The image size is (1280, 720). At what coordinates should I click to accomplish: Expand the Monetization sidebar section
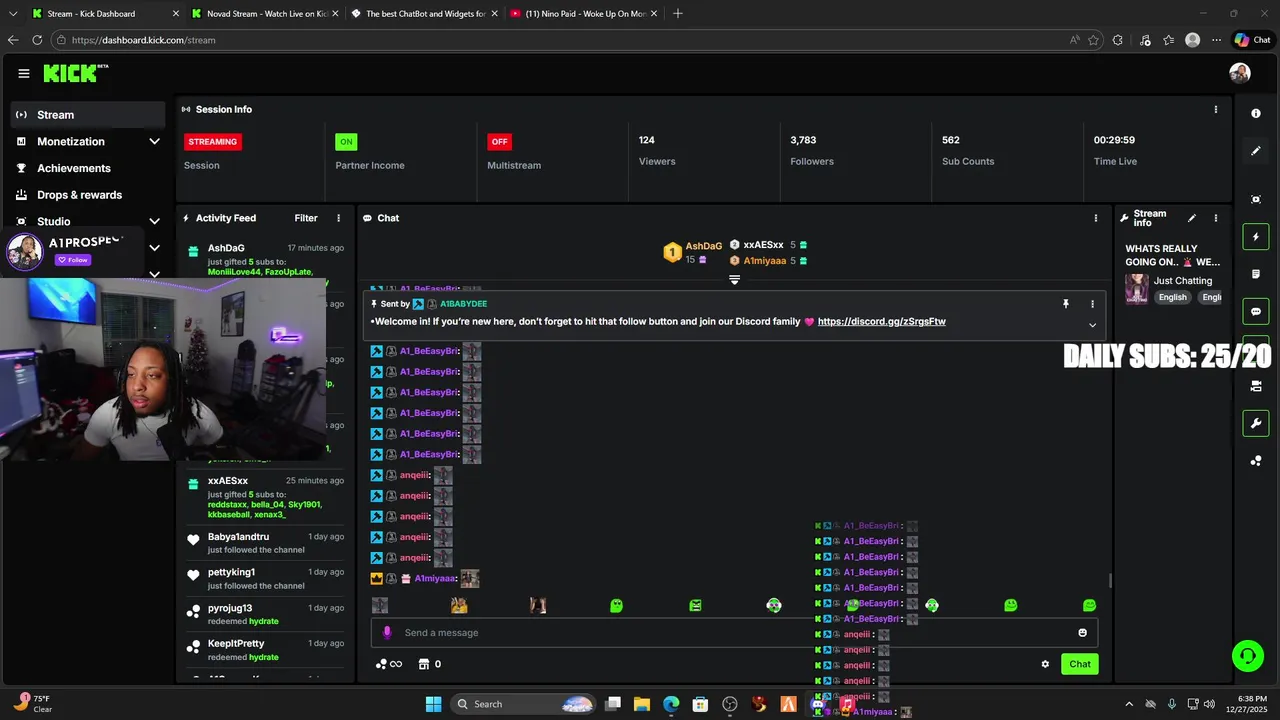[x=154, y=141]
